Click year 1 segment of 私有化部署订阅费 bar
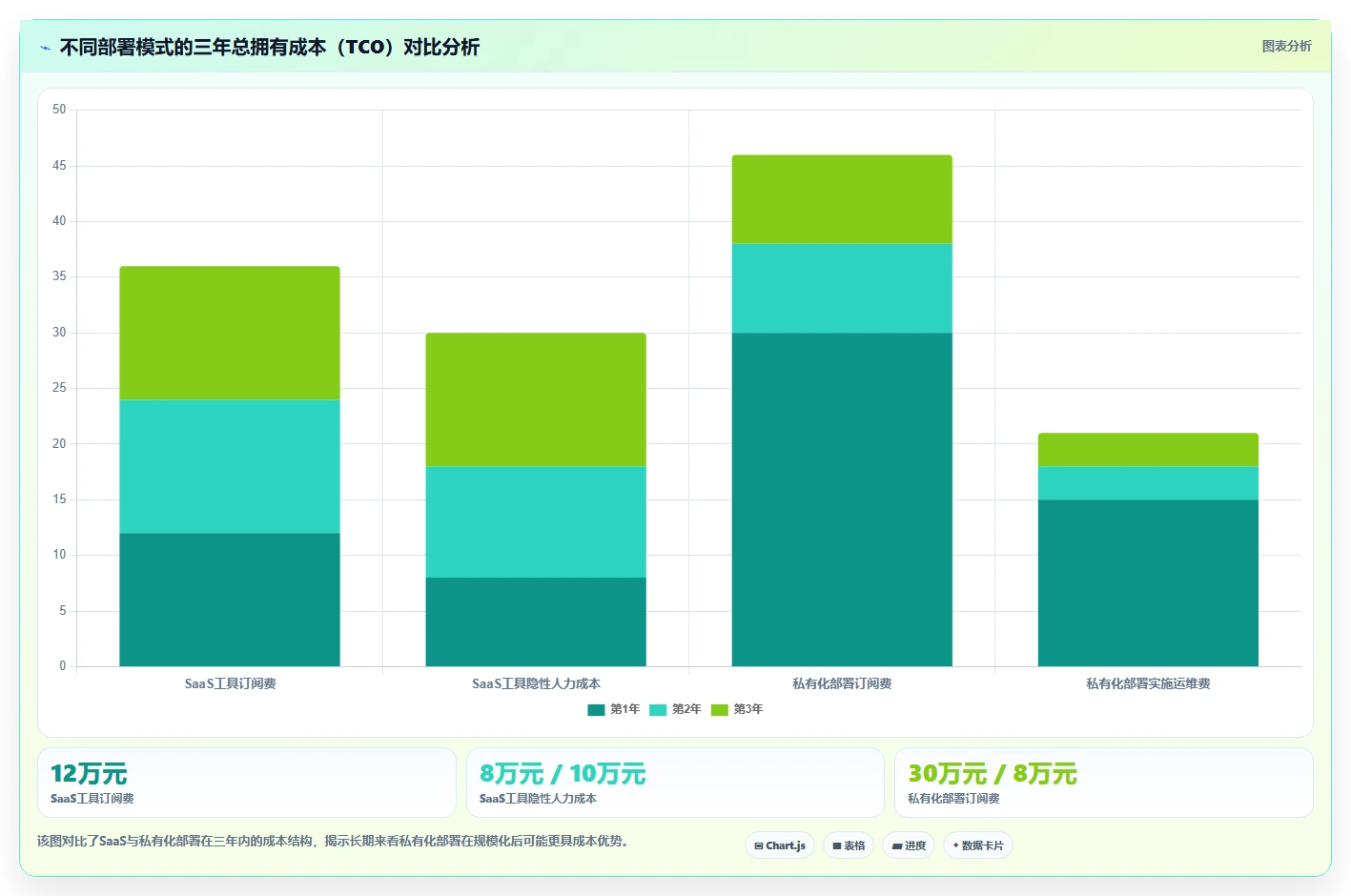This screenshot has width=1351, height=896. (x=842, y=499)
